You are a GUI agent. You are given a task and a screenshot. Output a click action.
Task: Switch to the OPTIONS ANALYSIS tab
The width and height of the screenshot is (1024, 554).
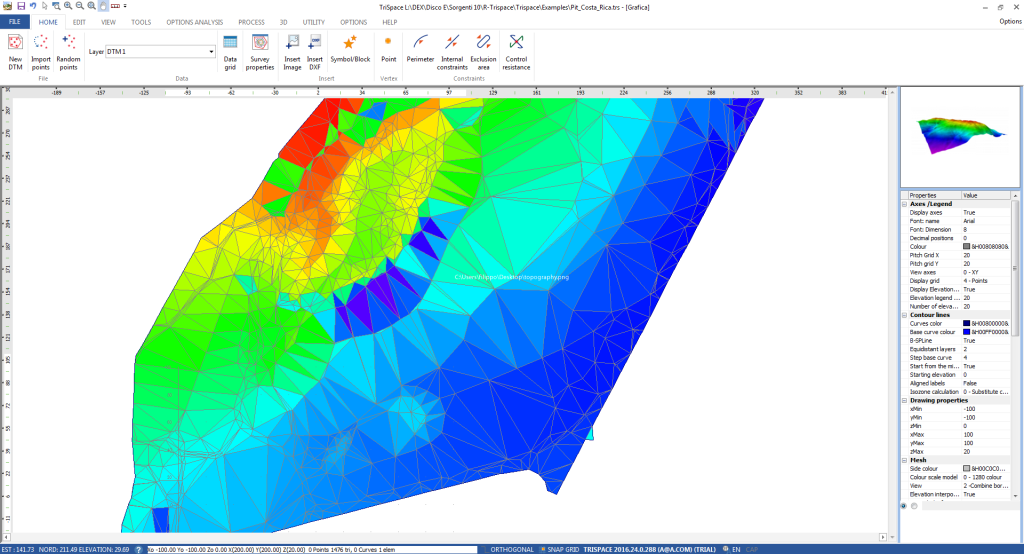pos(193,21)
